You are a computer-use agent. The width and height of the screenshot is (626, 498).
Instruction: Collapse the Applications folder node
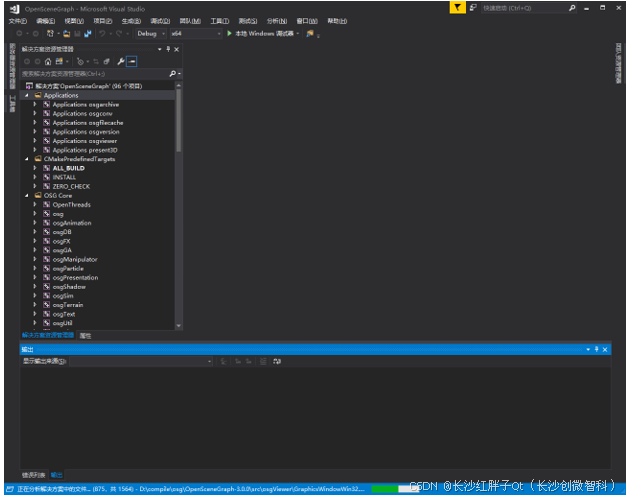27,96
